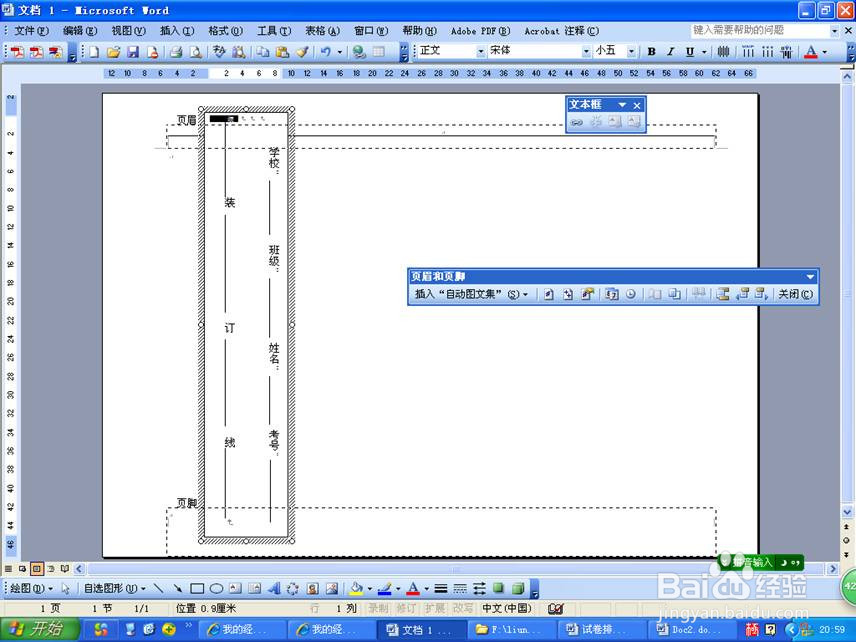Expand the 插入"自动图文集" dropdown
This screenshot has height=642, width=856.
[472, 294]
